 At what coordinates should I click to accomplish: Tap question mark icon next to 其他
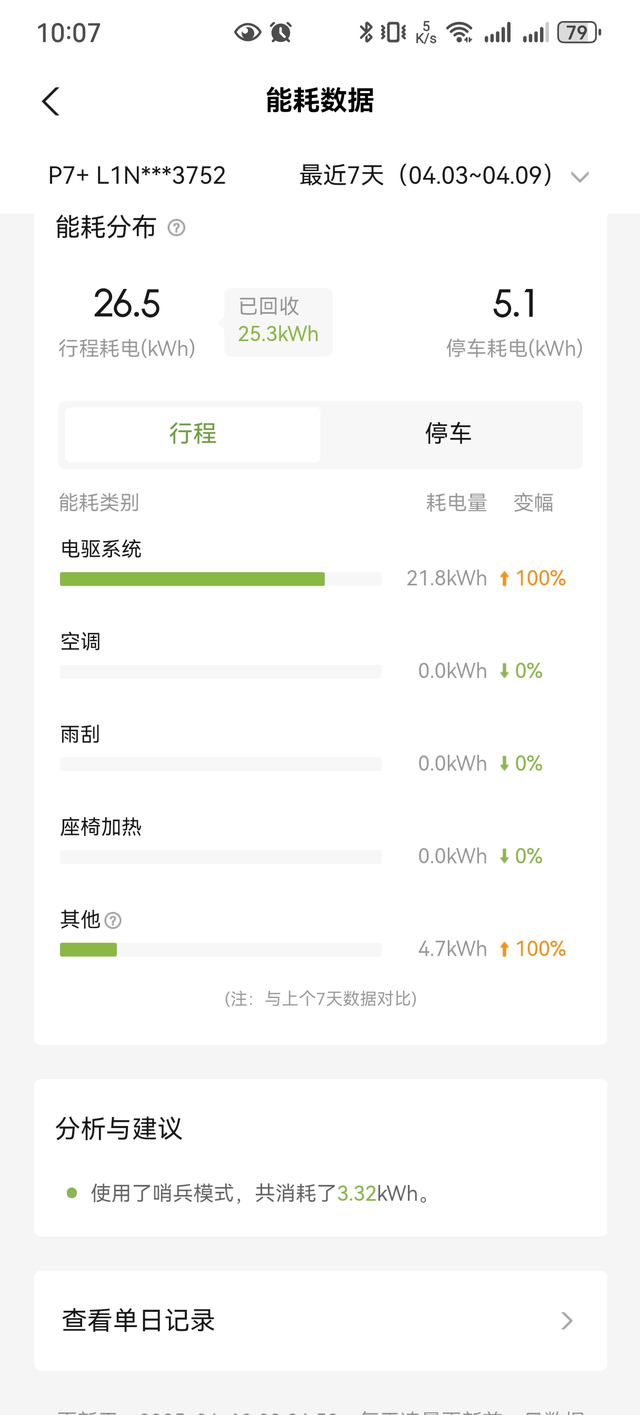pos(114,921)
